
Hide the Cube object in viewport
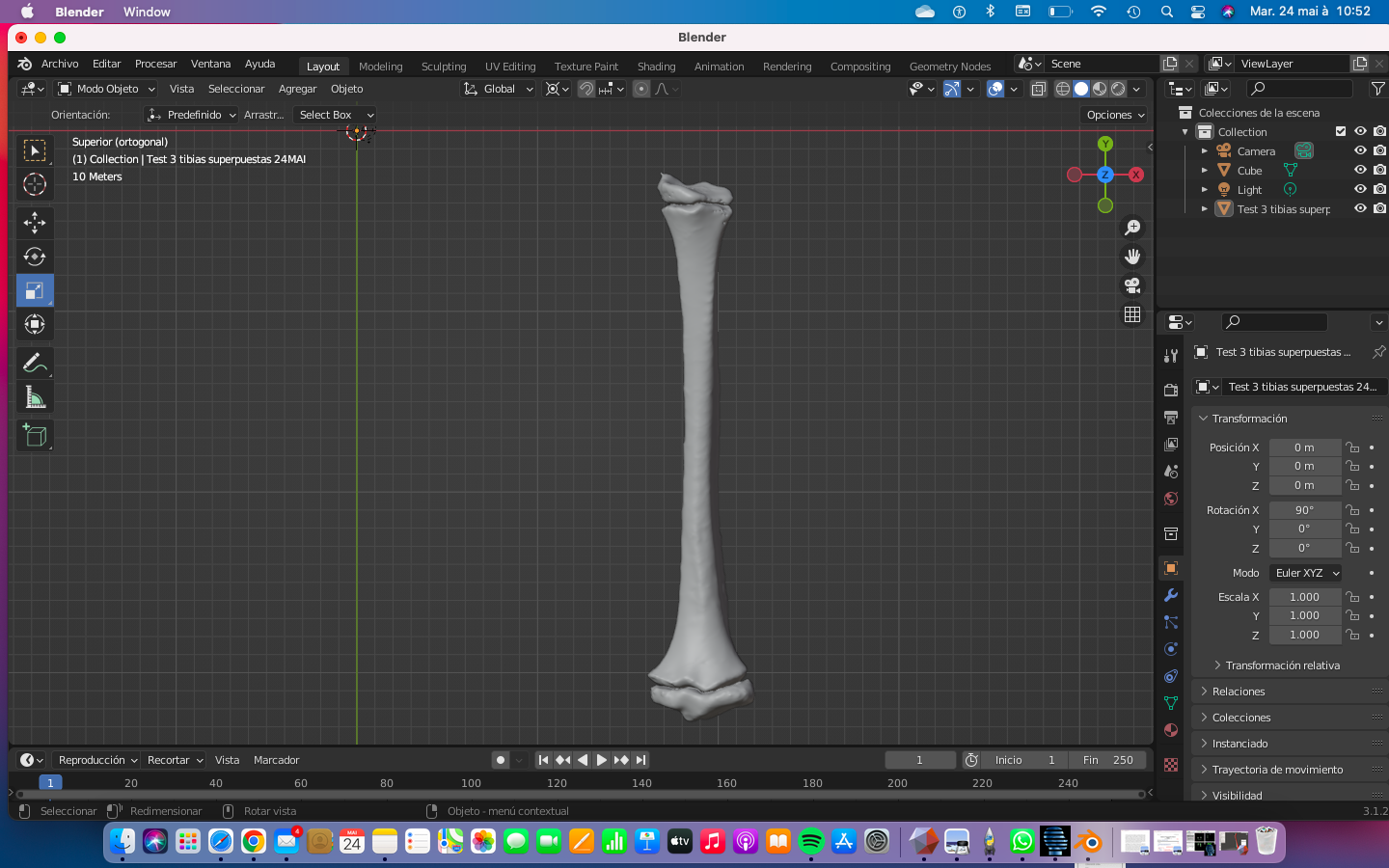[1360, 170]
